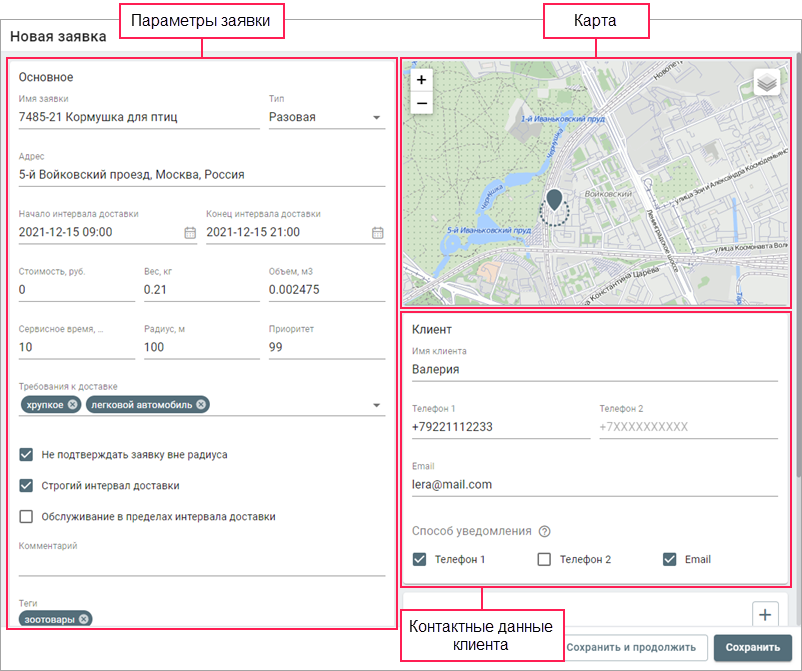Screen dimensions: 802x671
Task: Click the plus button below client panel
Action: pyautogui.click(x=764, y=614)
